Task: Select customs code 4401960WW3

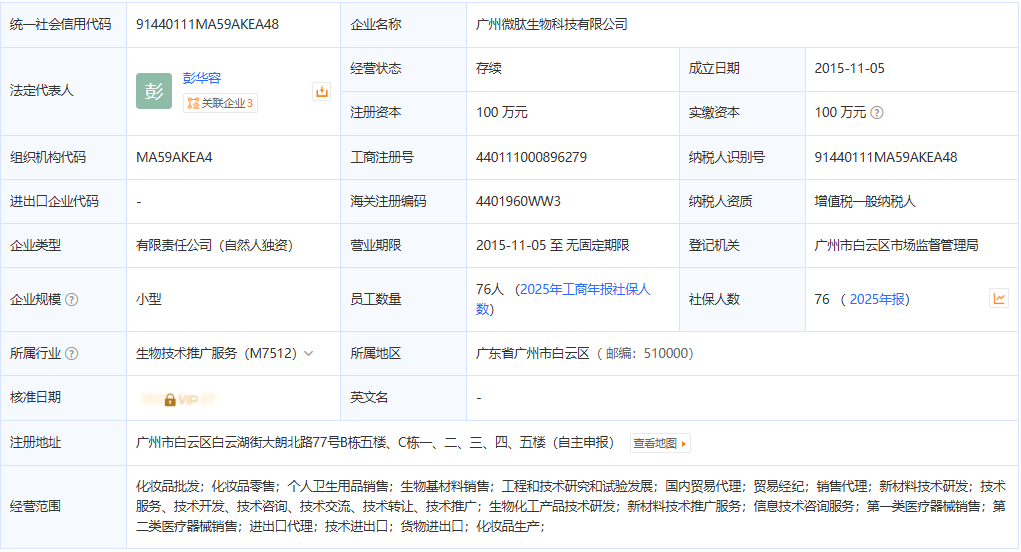Action: 518,202
